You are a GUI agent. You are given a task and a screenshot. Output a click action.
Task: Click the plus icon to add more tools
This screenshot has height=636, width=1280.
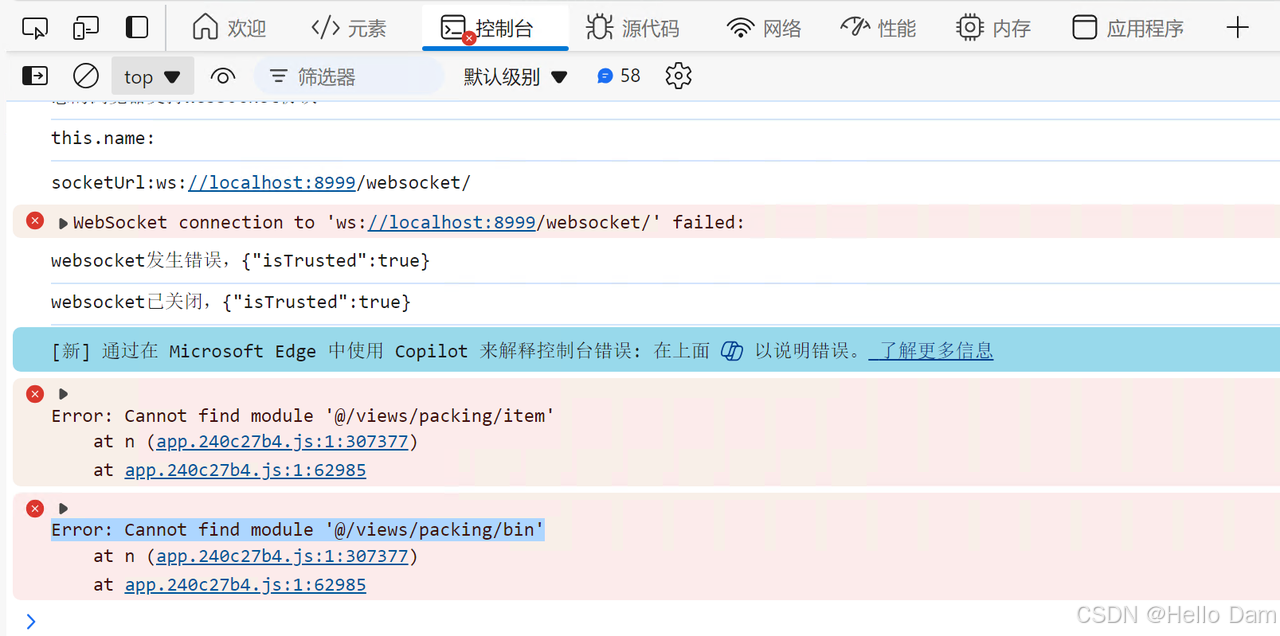1238,28
